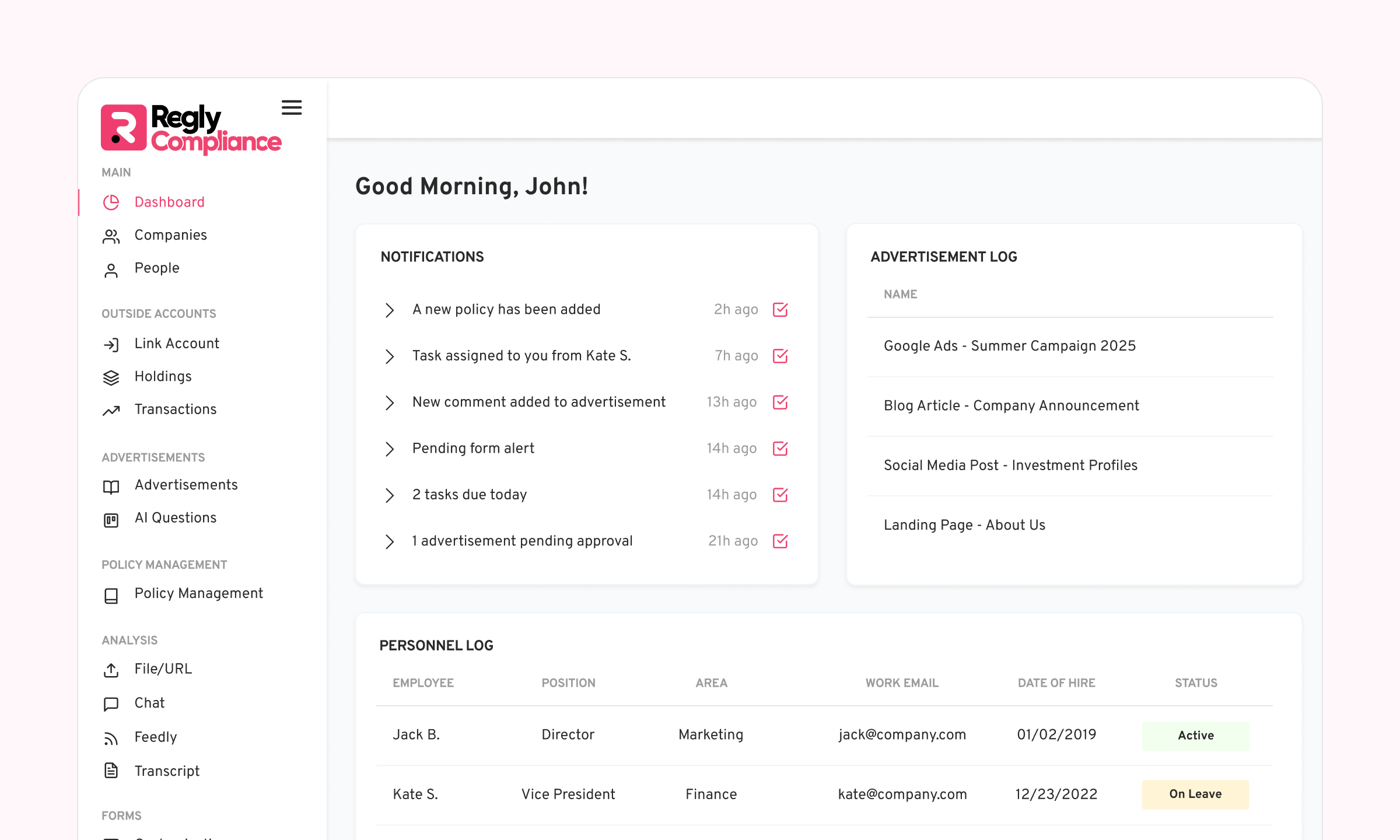Mark Pending form alert as done
Screen dimensions: 1400x840
pos(780,449)
